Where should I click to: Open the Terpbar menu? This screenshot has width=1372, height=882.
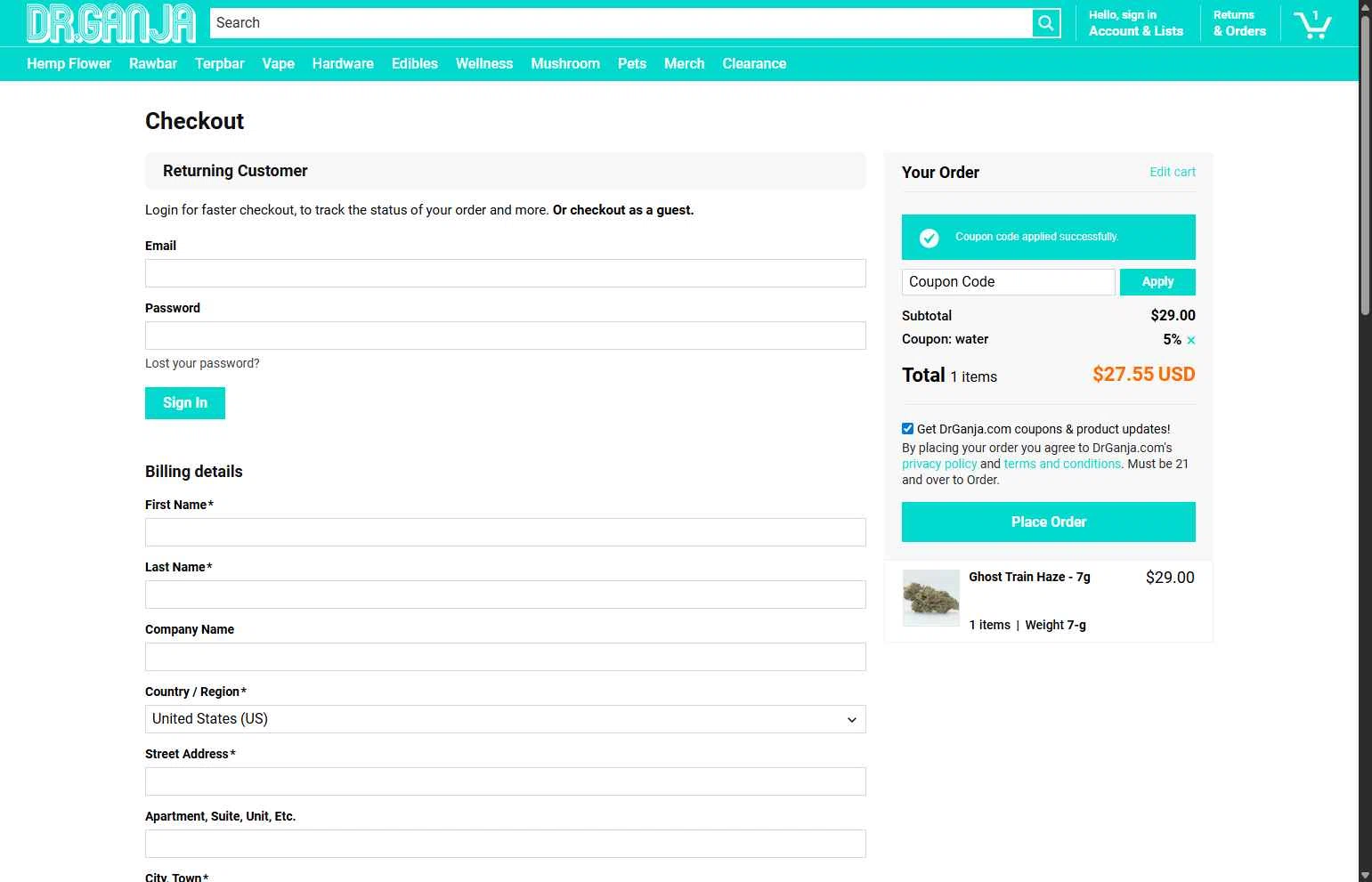coord(220,64)
